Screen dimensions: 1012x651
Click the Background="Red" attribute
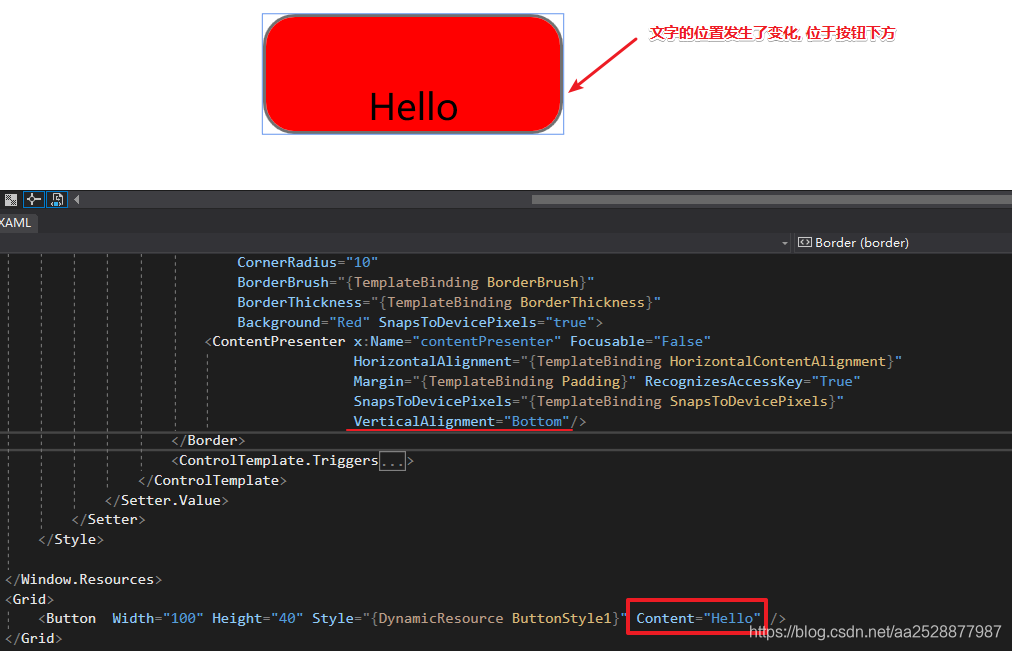303,323
